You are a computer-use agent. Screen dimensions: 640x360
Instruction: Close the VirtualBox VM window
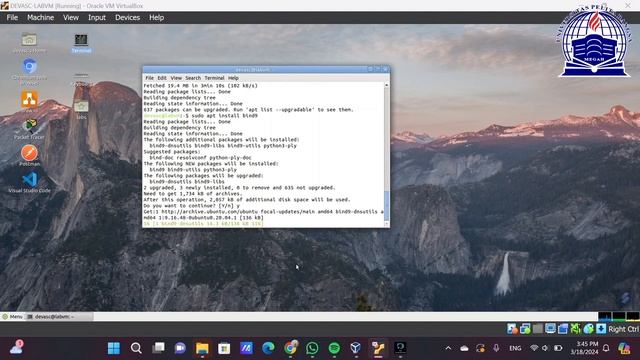627,5
